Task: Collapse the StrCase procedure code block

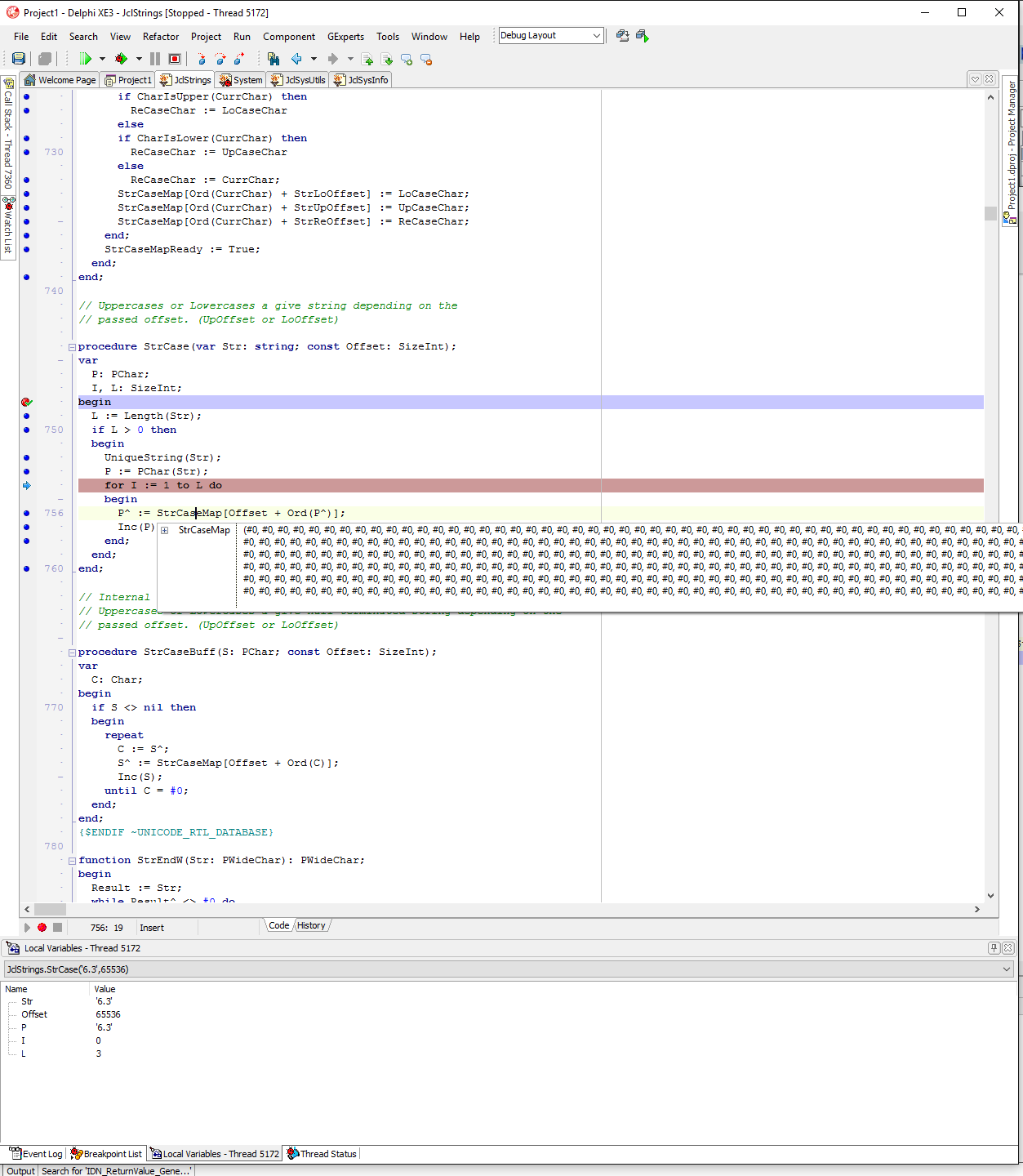Action: point(72,347)
